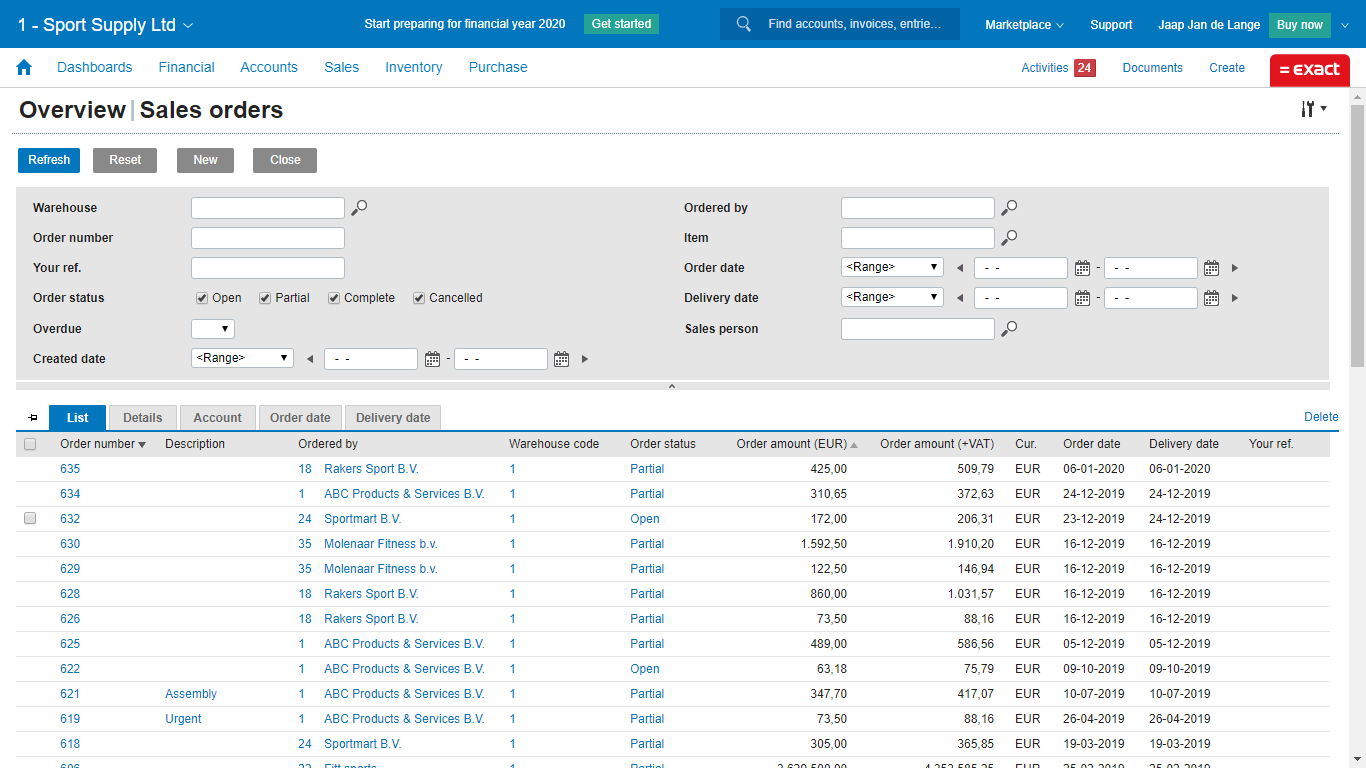The image size is (1366, 768).
Task: Toggle the Partial order status checkbox
Action: click(x=265, y=298)
